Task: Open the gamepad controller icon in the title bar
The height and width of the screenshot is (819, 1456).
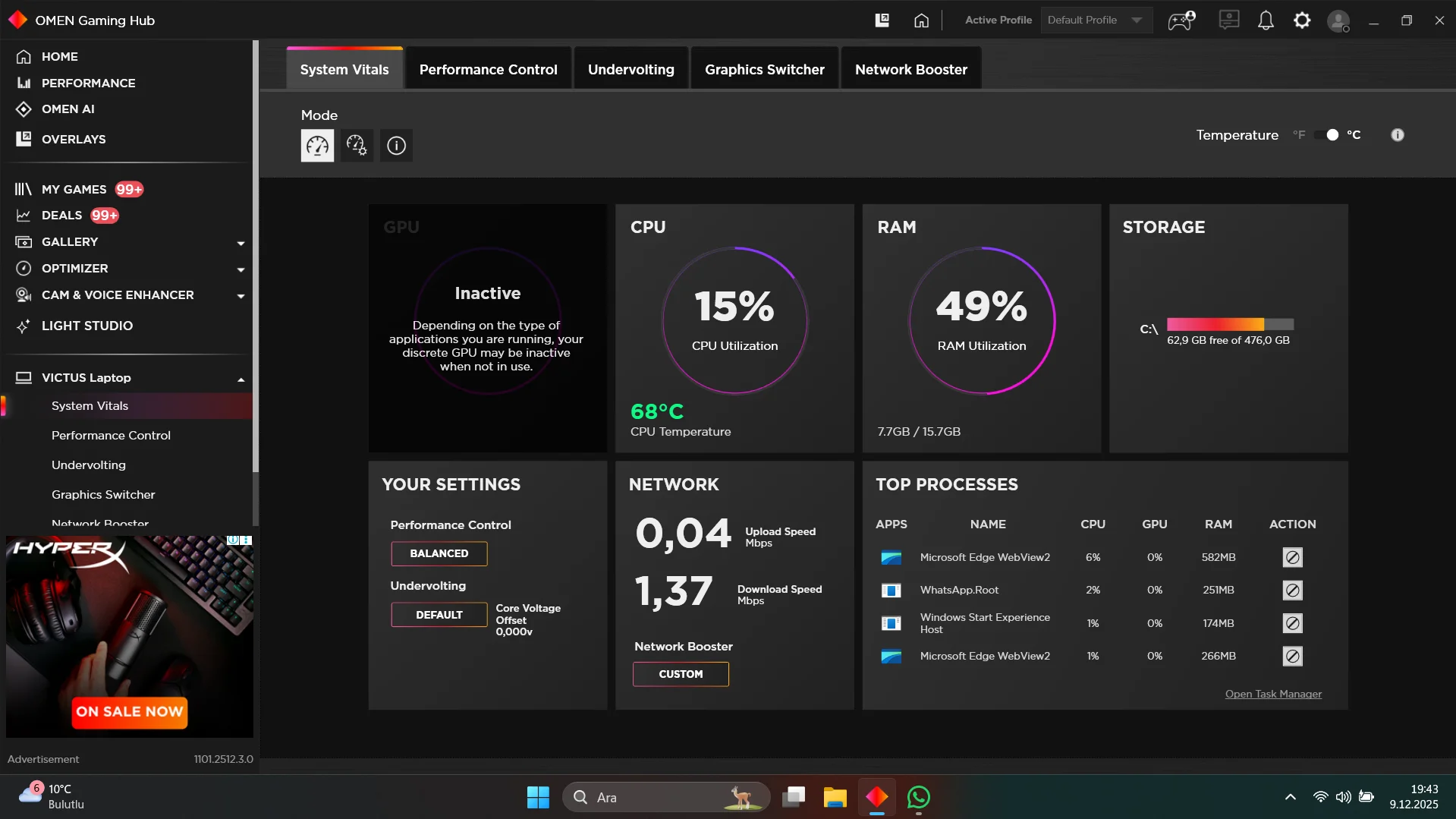Action: click(1181, 20)
